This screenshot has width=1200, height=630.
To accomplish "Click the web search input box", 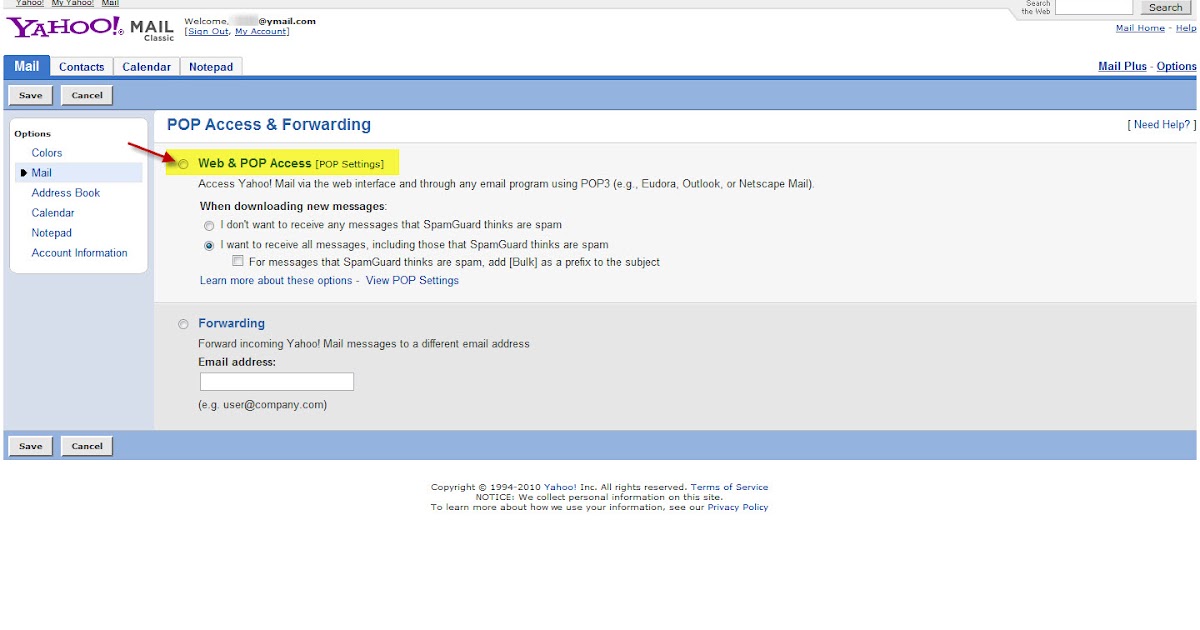I will (1094, 7).
